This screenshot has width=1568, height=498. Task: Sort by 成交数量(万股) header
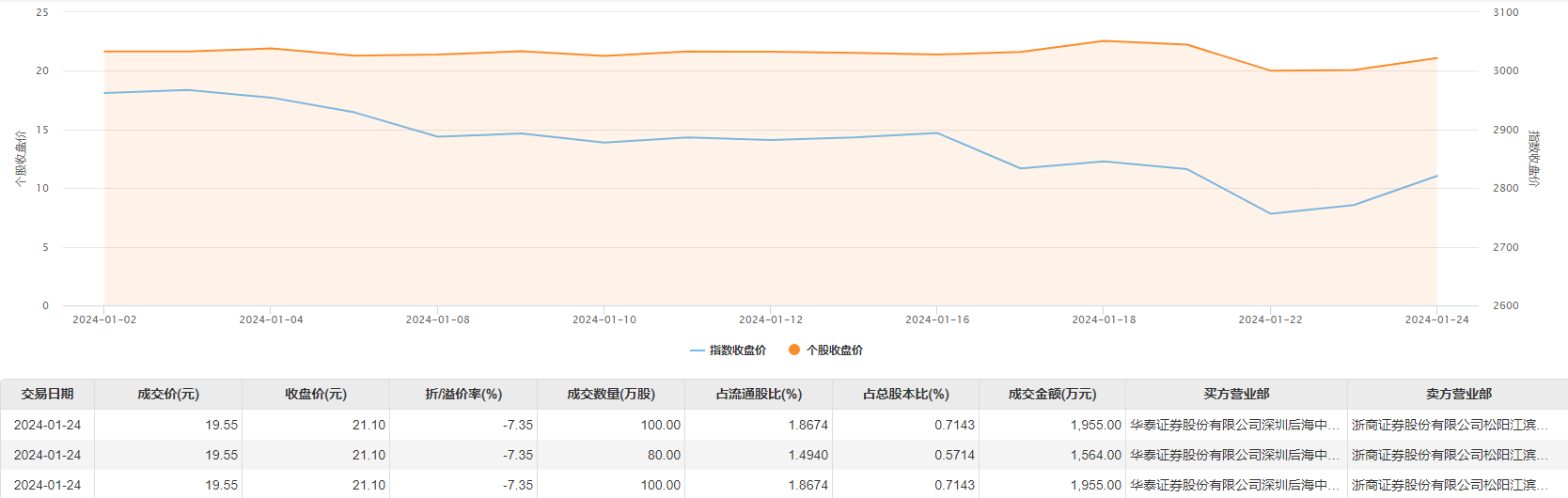(611, 395)
